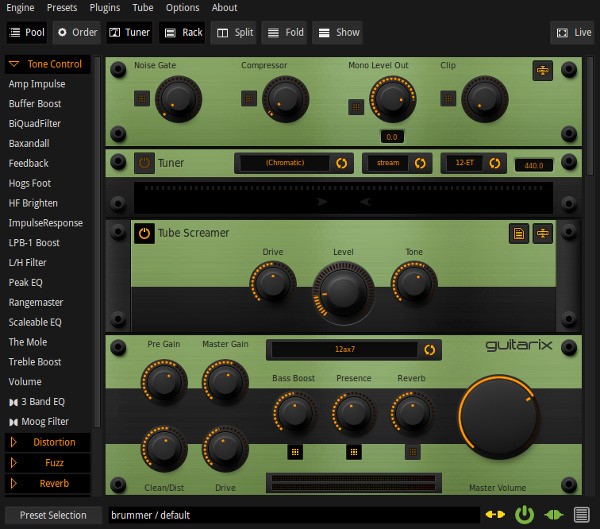Collapse the Tube Screamer rack unit
Screen dimensions: 600x529
pos(543,233)
